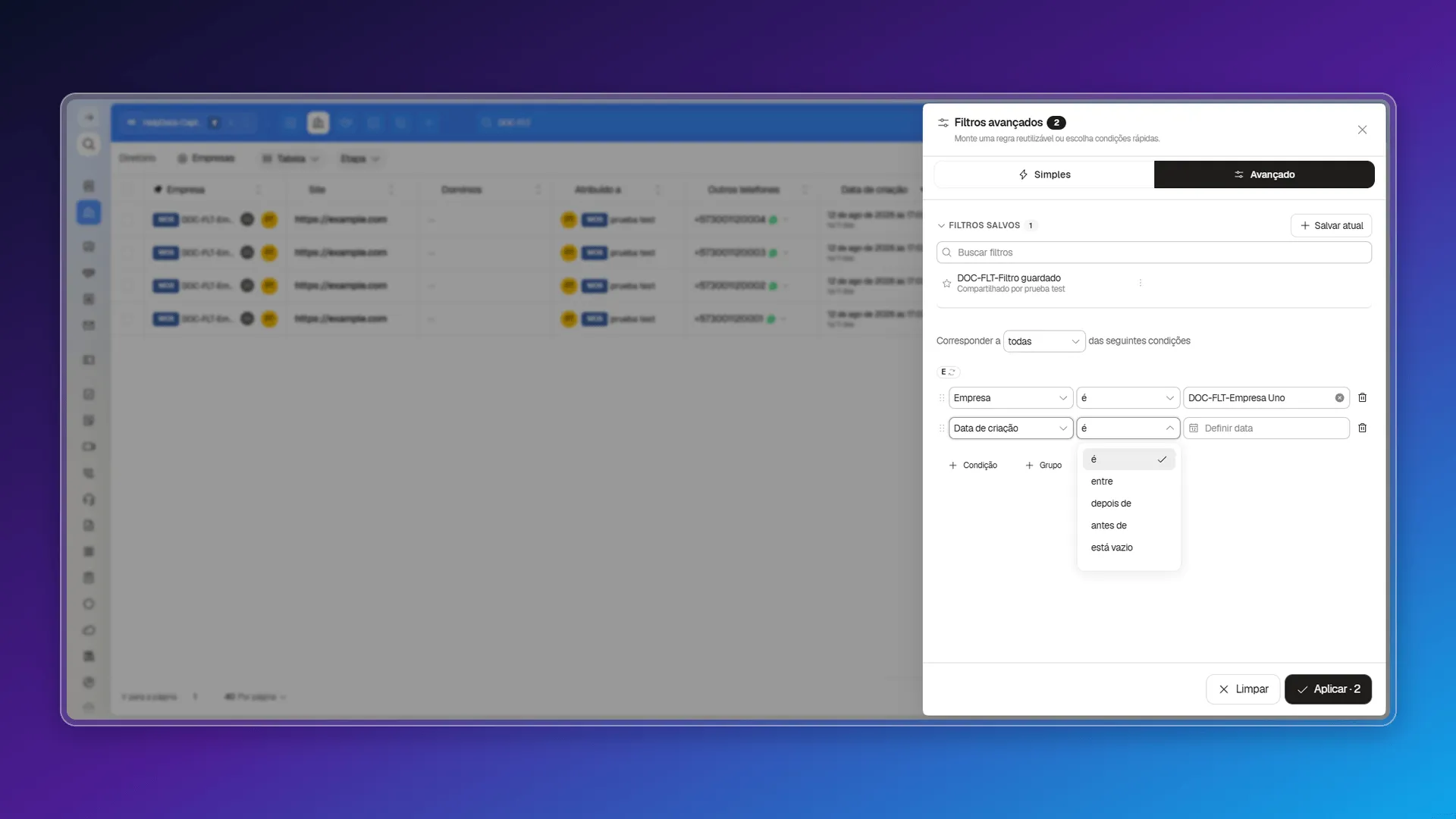The image size is (1456, 819).
Task: Remove the Data de criação condition row
Action: click(1362, 428)
